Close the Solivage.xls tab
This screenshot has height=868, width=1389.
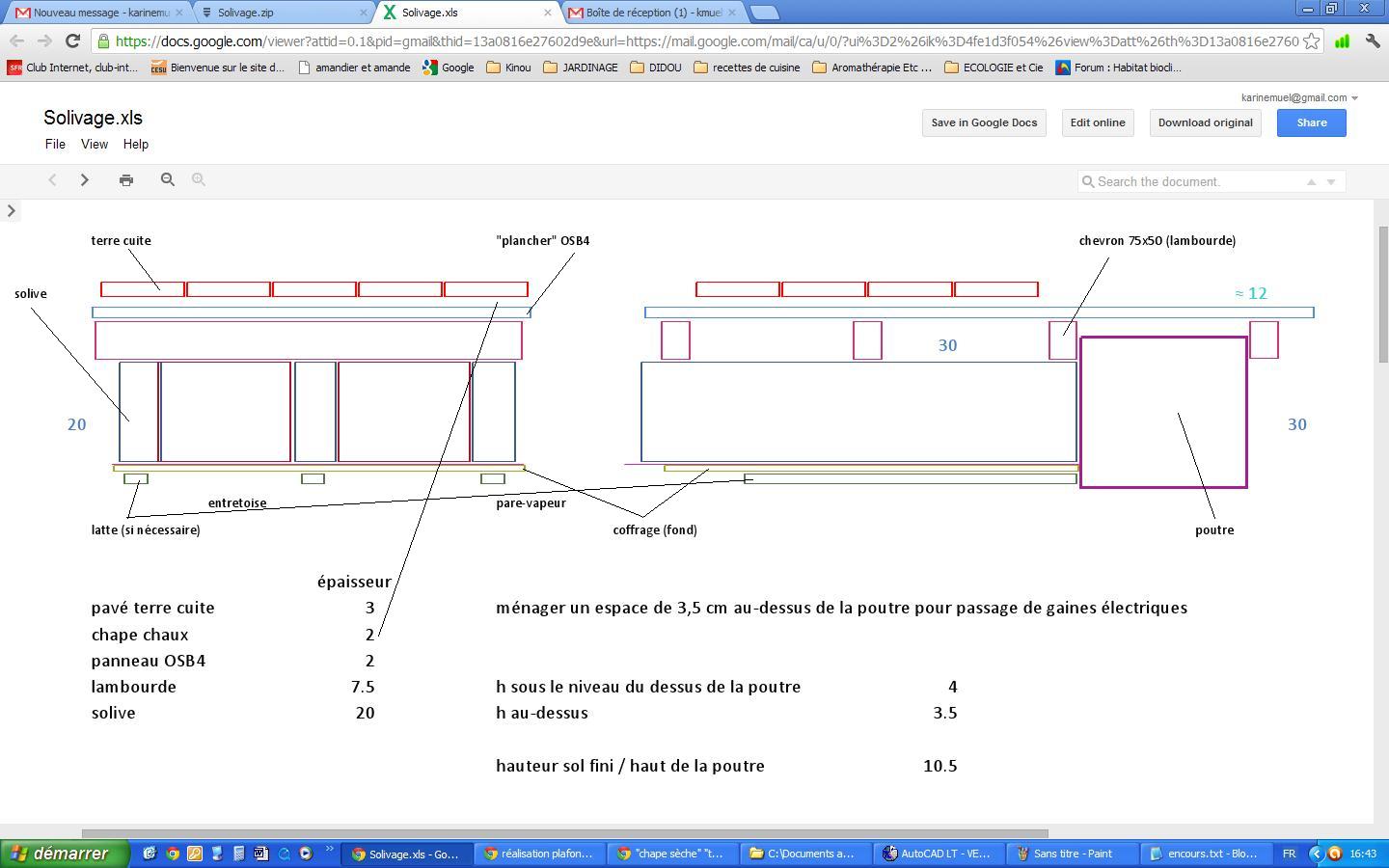click(548, 13)
